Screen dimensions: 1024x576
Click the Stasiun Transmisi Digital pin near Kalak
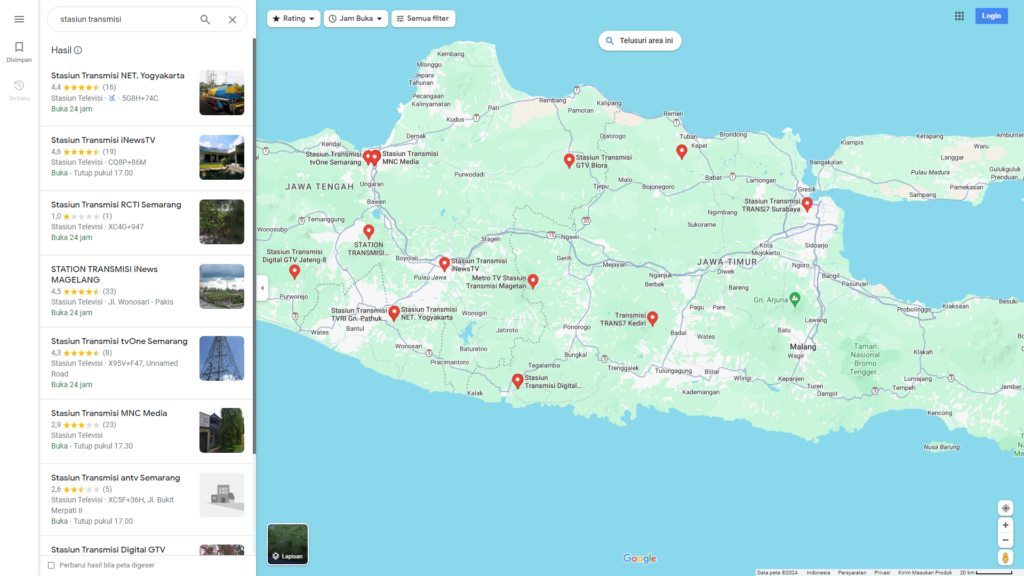(517, 381)
